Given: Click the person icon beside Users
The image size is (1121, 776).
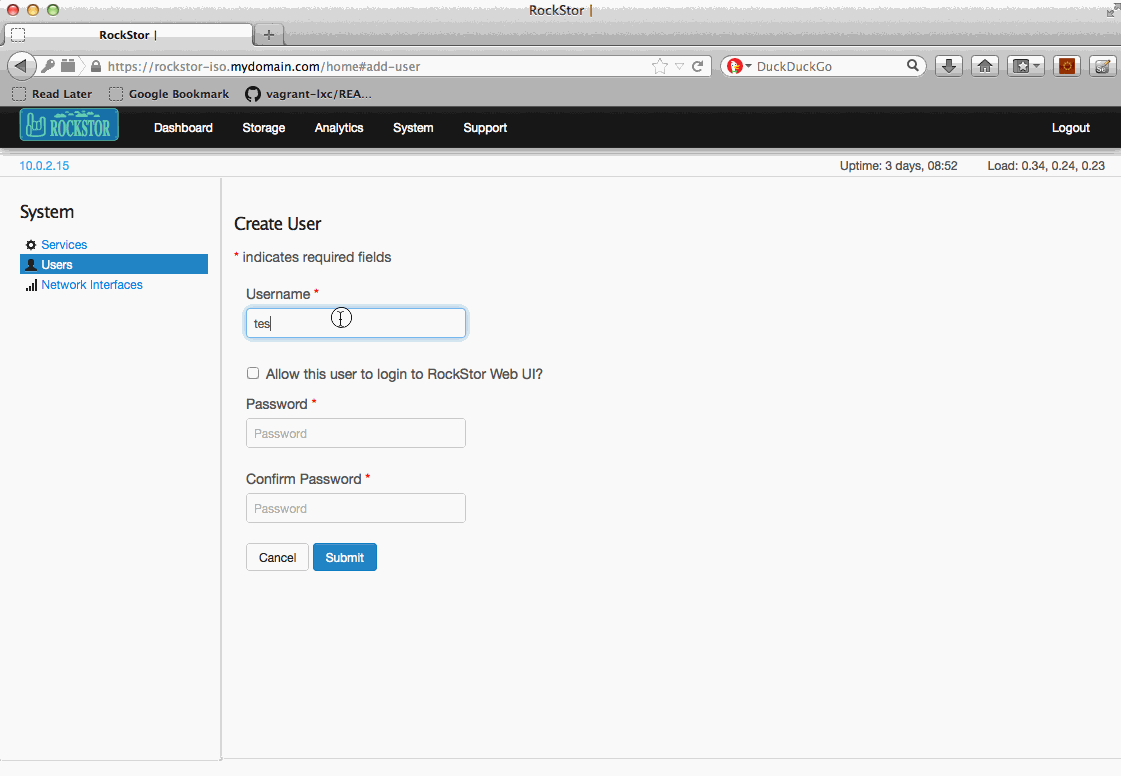Looking at the screenshot, I should (x=31, y=265).
